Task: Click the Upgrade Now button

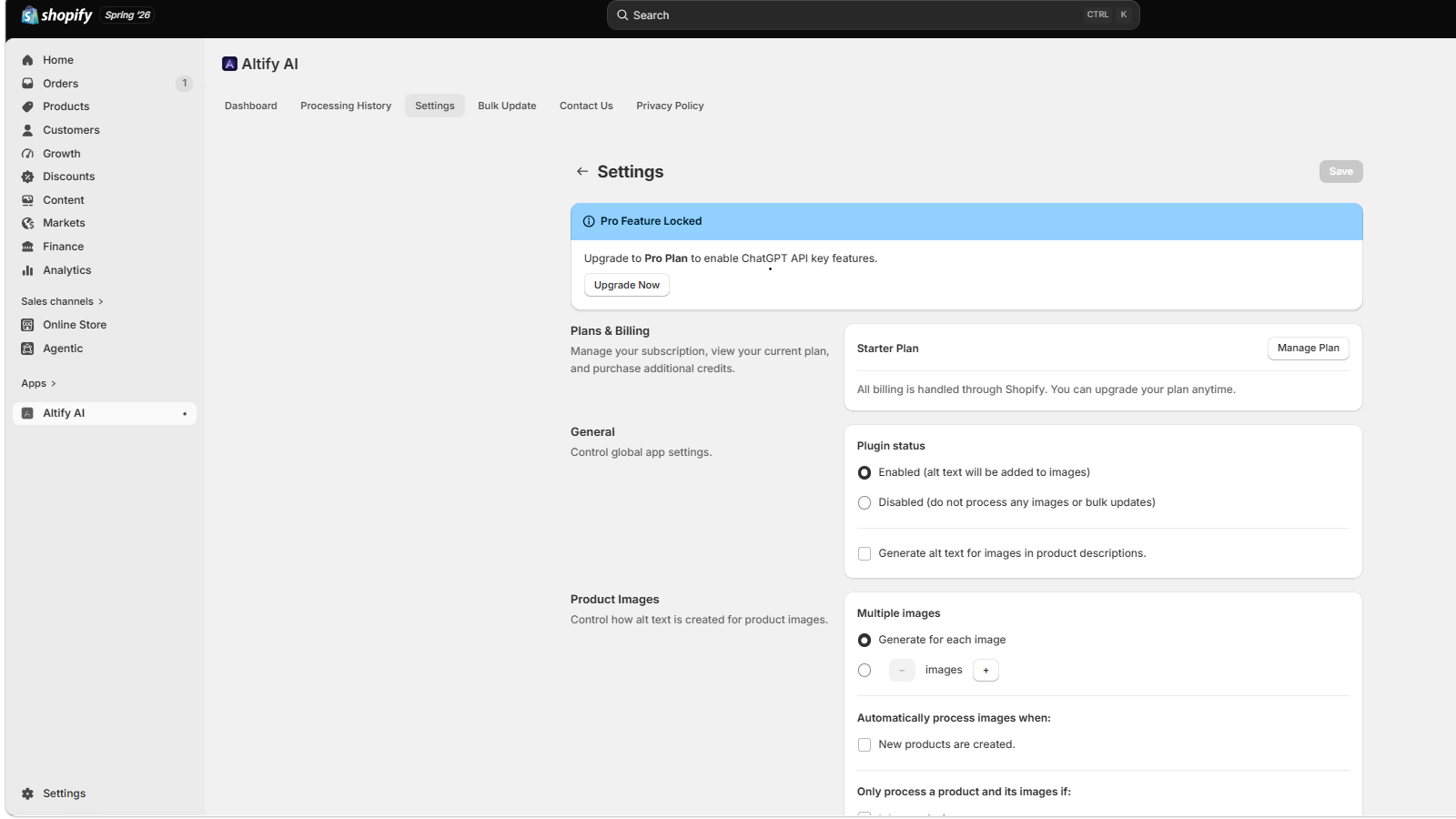Action: click(627, 285)
